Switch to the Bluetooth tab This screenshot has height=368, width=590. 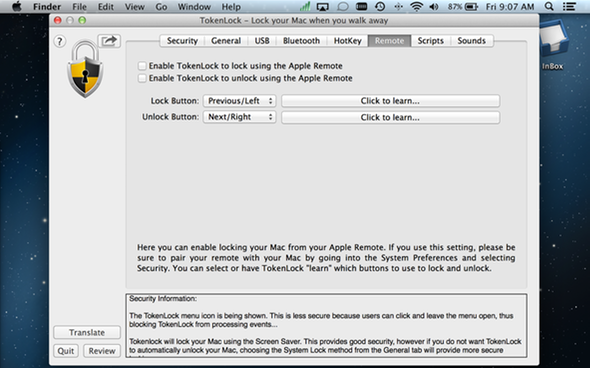pyautogui.click(x=301, y=41)
